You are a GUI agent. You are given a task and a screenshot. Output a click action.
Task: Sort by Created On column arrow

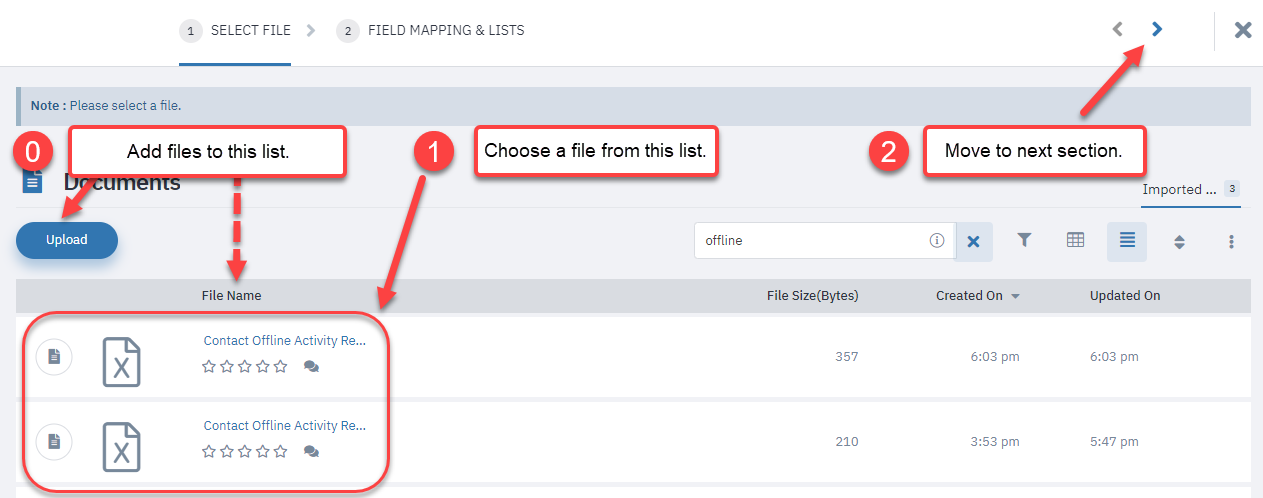1016,296
